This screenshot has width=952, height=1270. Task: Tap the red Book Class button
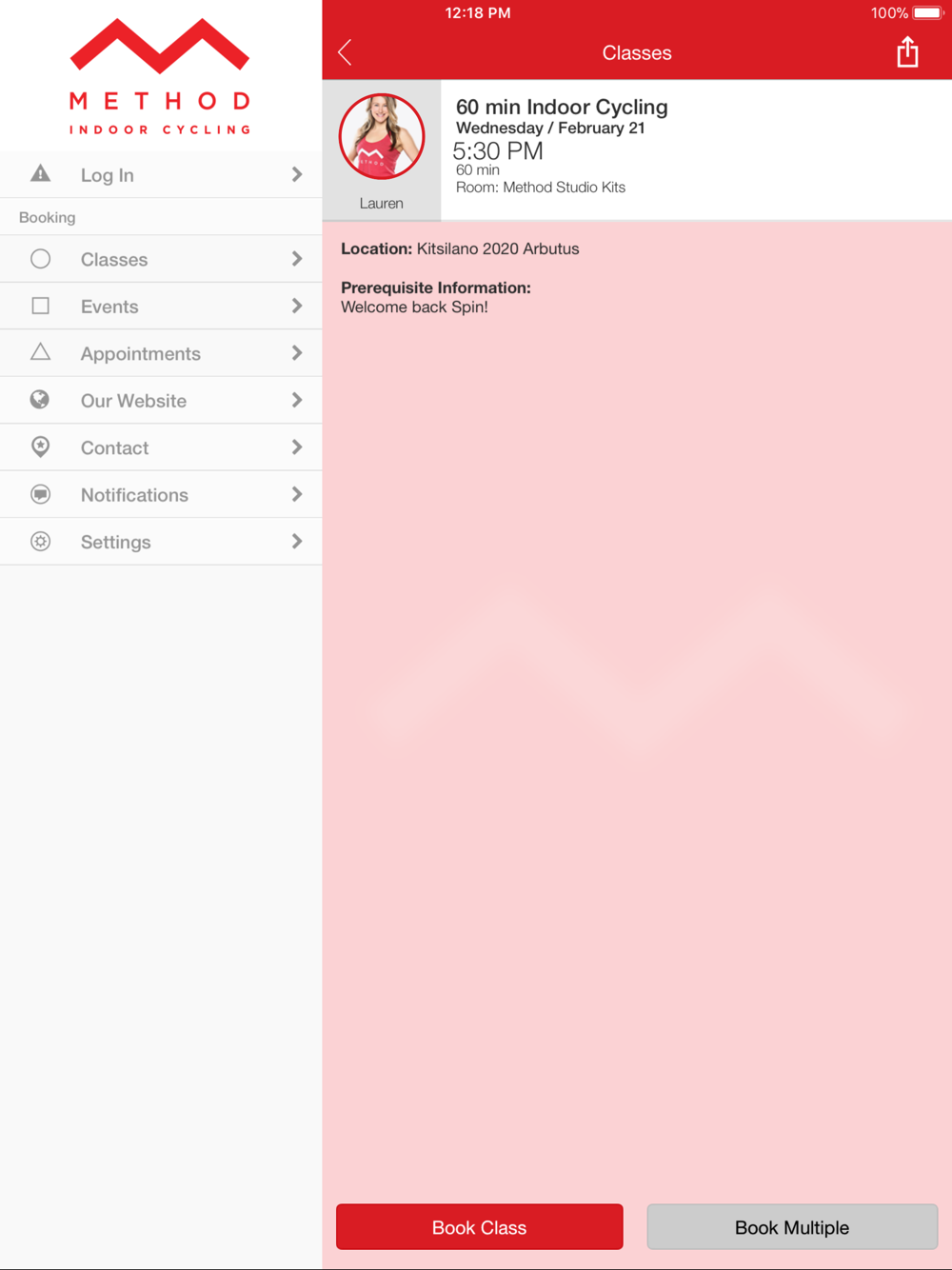click(479, 1227)
